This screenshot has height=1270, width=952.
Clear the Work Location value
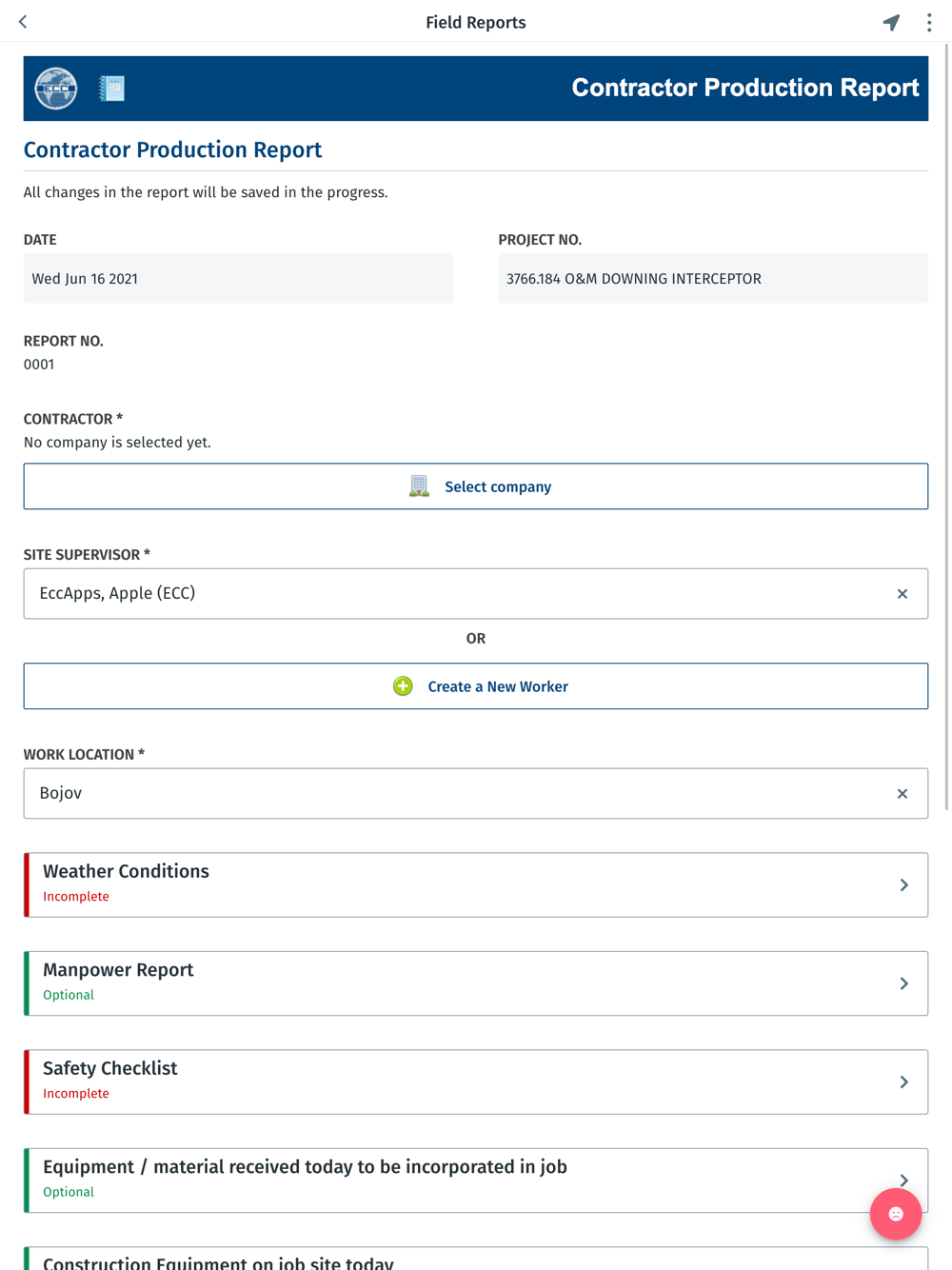[x=902, y=794]
